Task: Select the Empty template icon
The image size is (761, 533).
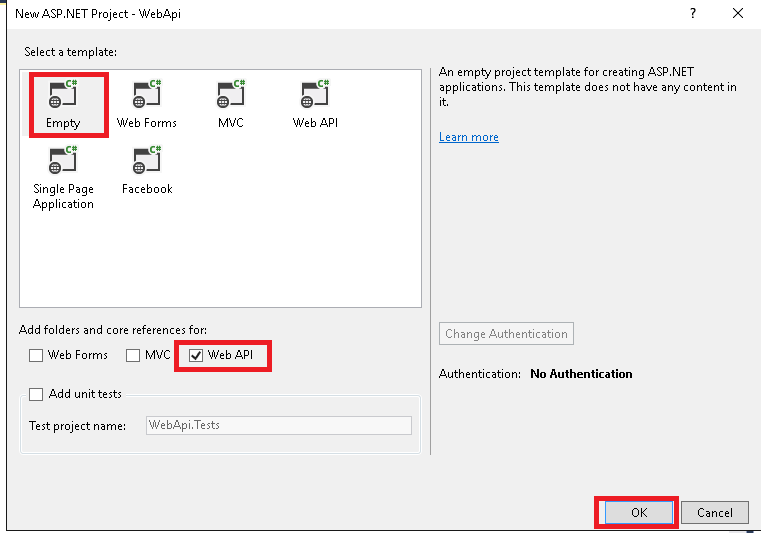Action: [63, 96]
